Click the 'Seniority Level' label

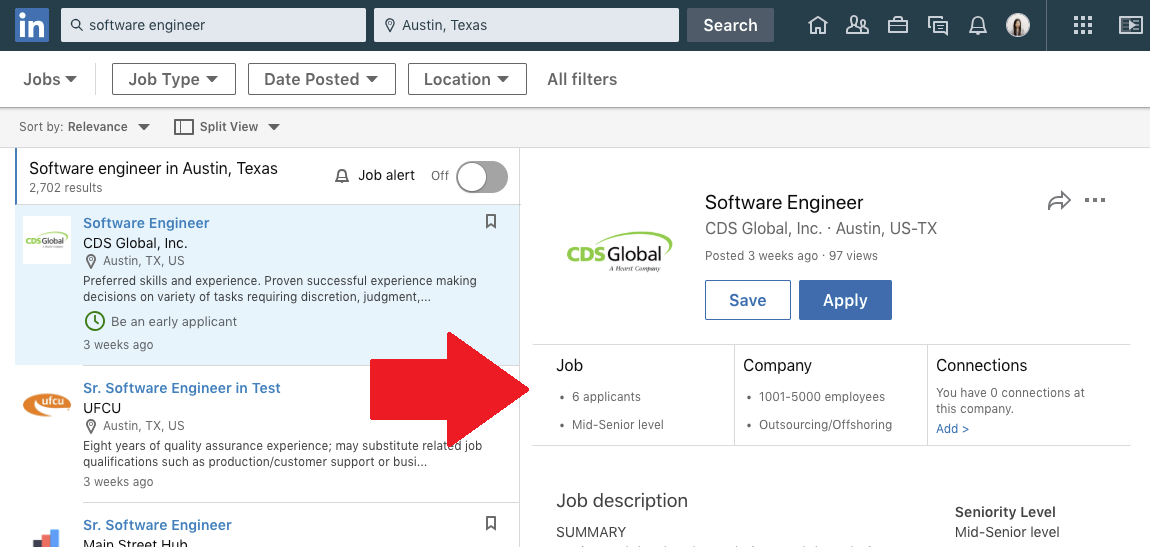pos(1006,513)
